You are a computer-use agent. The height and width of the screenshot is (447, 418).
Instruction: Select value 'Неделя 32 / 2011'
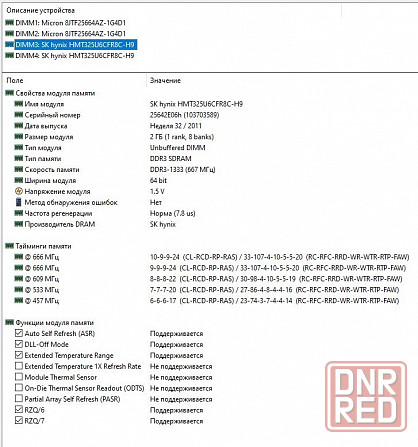pyautogui.click(x=176, y=126)
